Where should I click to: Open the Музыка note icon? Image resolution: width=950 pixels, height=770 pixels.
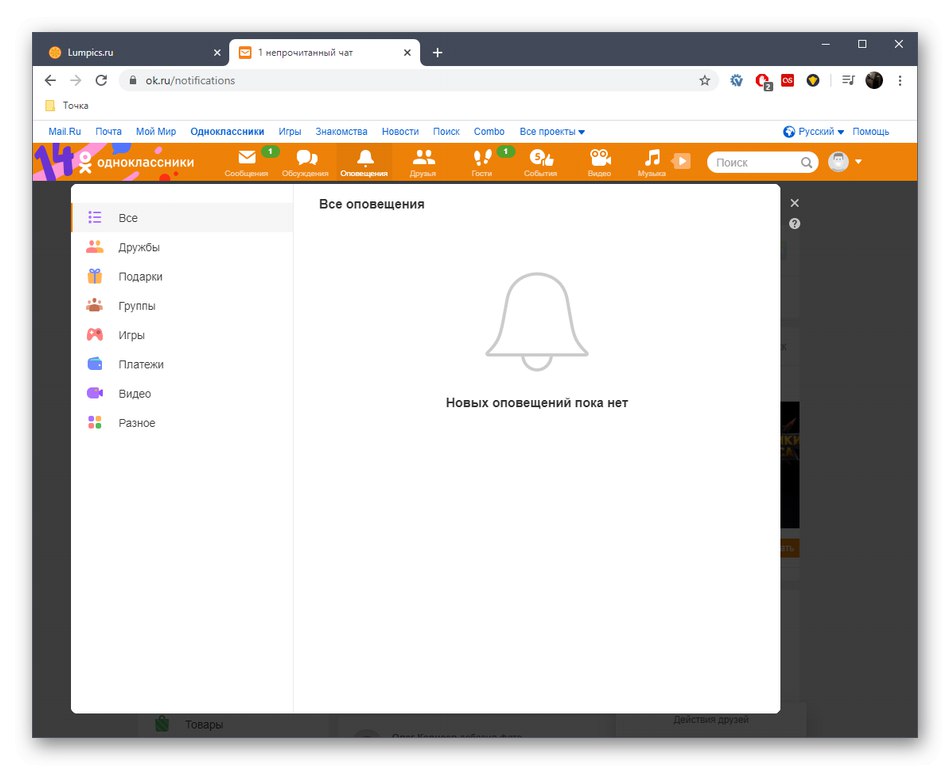coord(652,158)
